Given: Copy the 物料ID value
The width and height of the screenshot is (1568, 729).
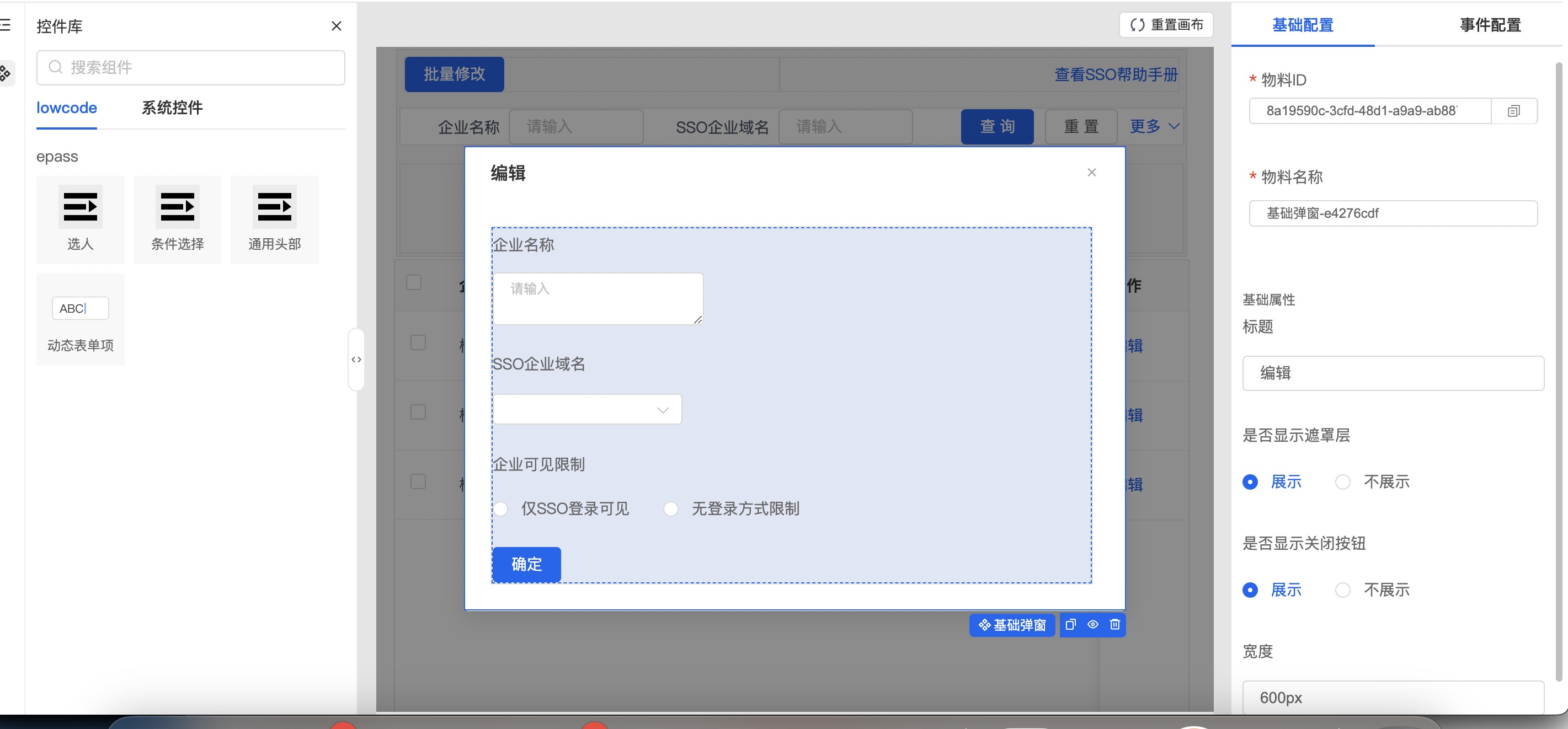Looking at the screenshot, I should point(1514,111).
